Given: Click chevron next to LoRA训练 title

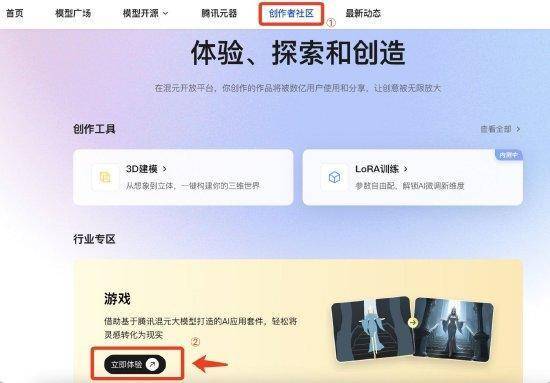Looking at the screenshot, I should [405, 169].
